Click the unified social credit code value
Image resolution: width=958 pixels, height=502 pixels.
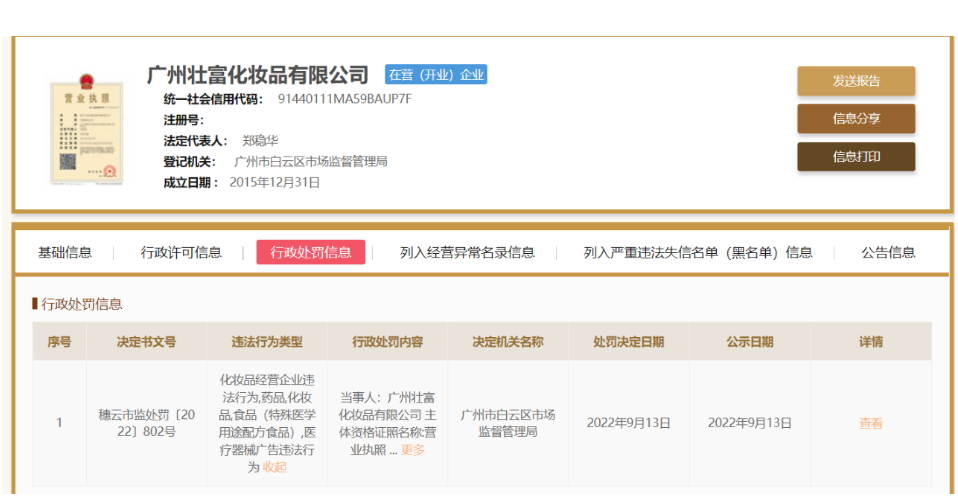click(344, 99)
